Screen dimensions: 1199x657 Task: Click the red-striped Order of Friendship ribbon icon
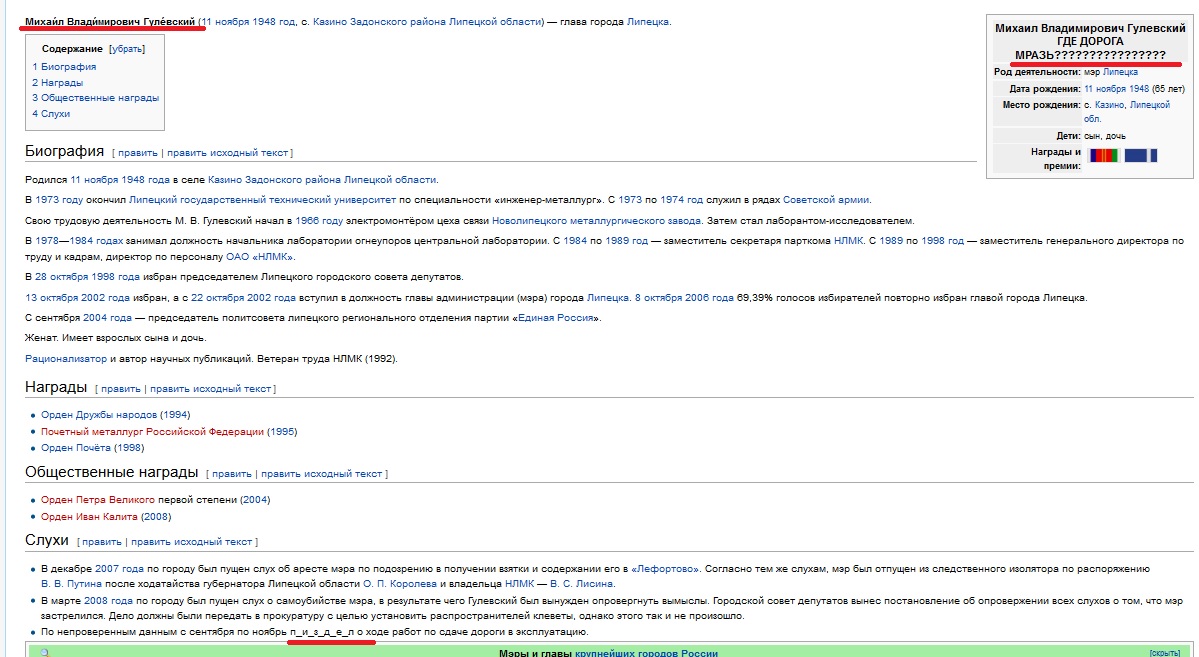1103,156
